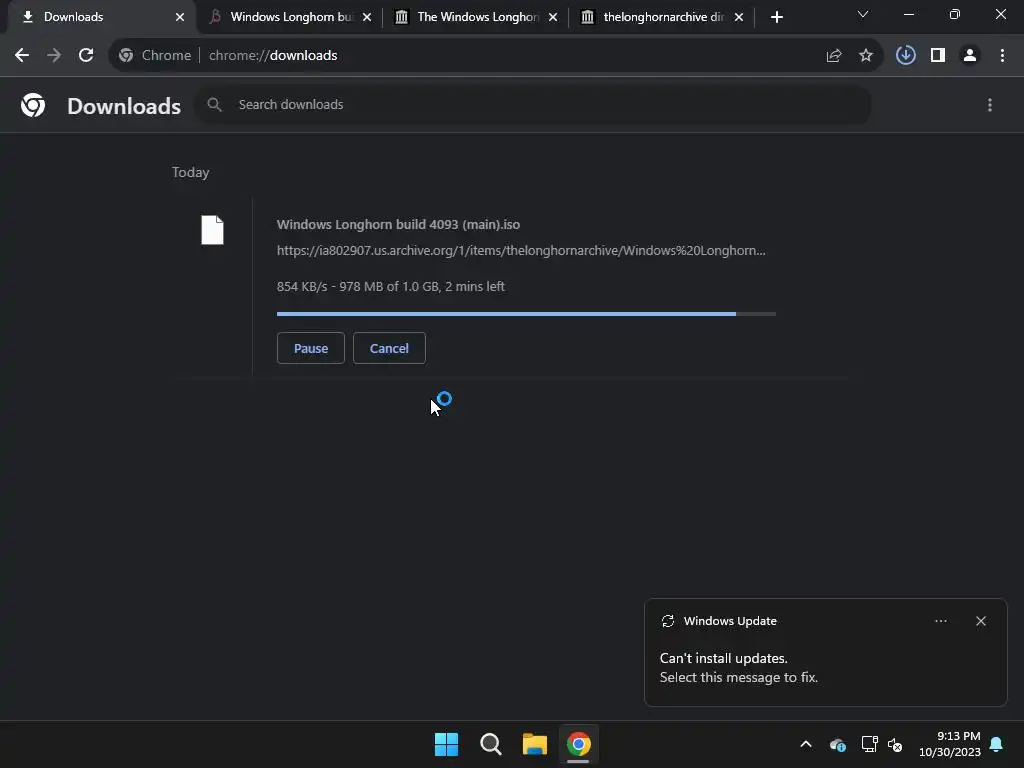Close The Windows Longhorn archive tab
Viewport: 1024px width, 768px height.
click(x=553, y=17)
